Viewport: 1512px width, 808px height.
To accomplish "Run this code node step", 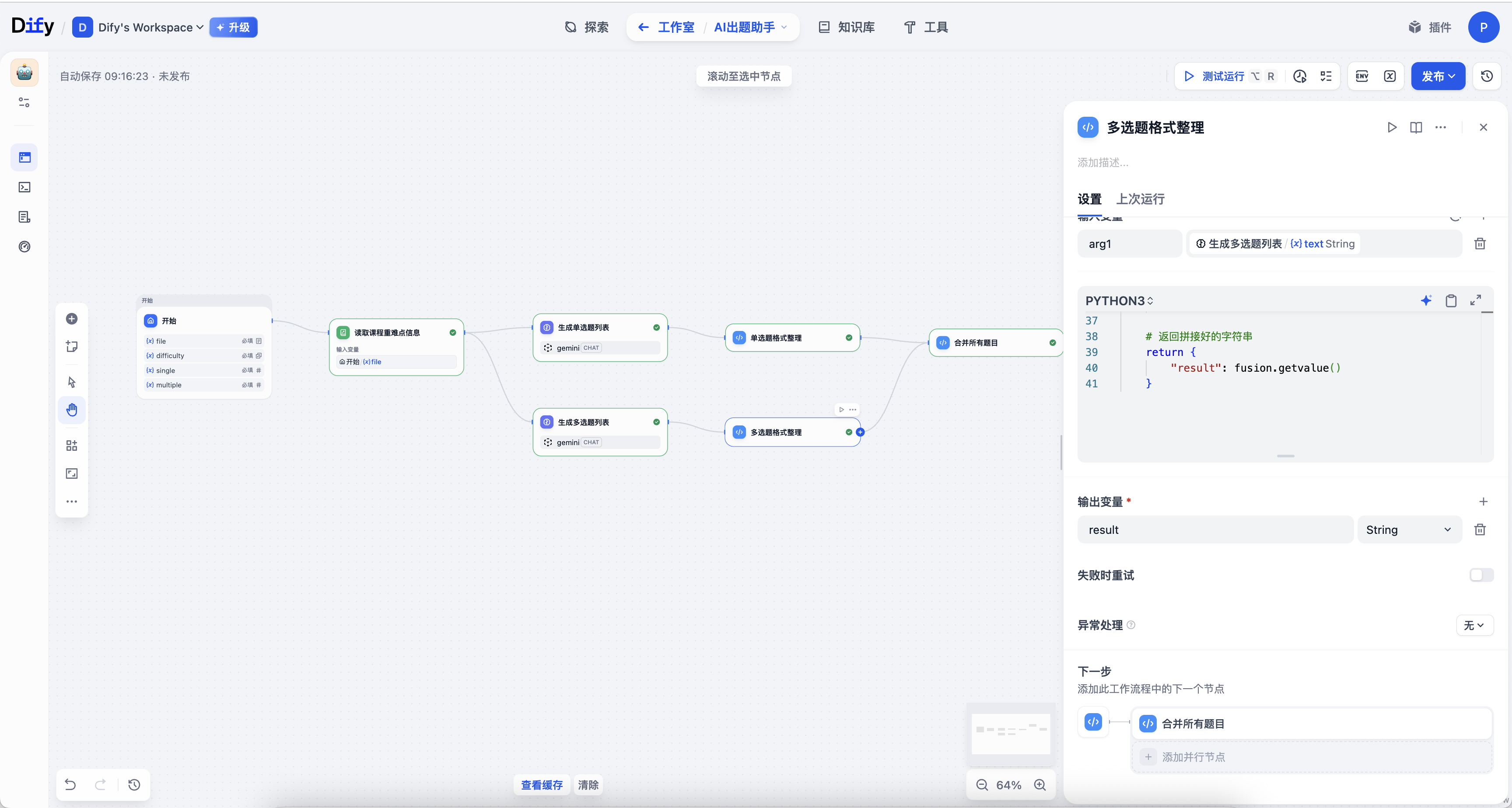I will 1392,127.
